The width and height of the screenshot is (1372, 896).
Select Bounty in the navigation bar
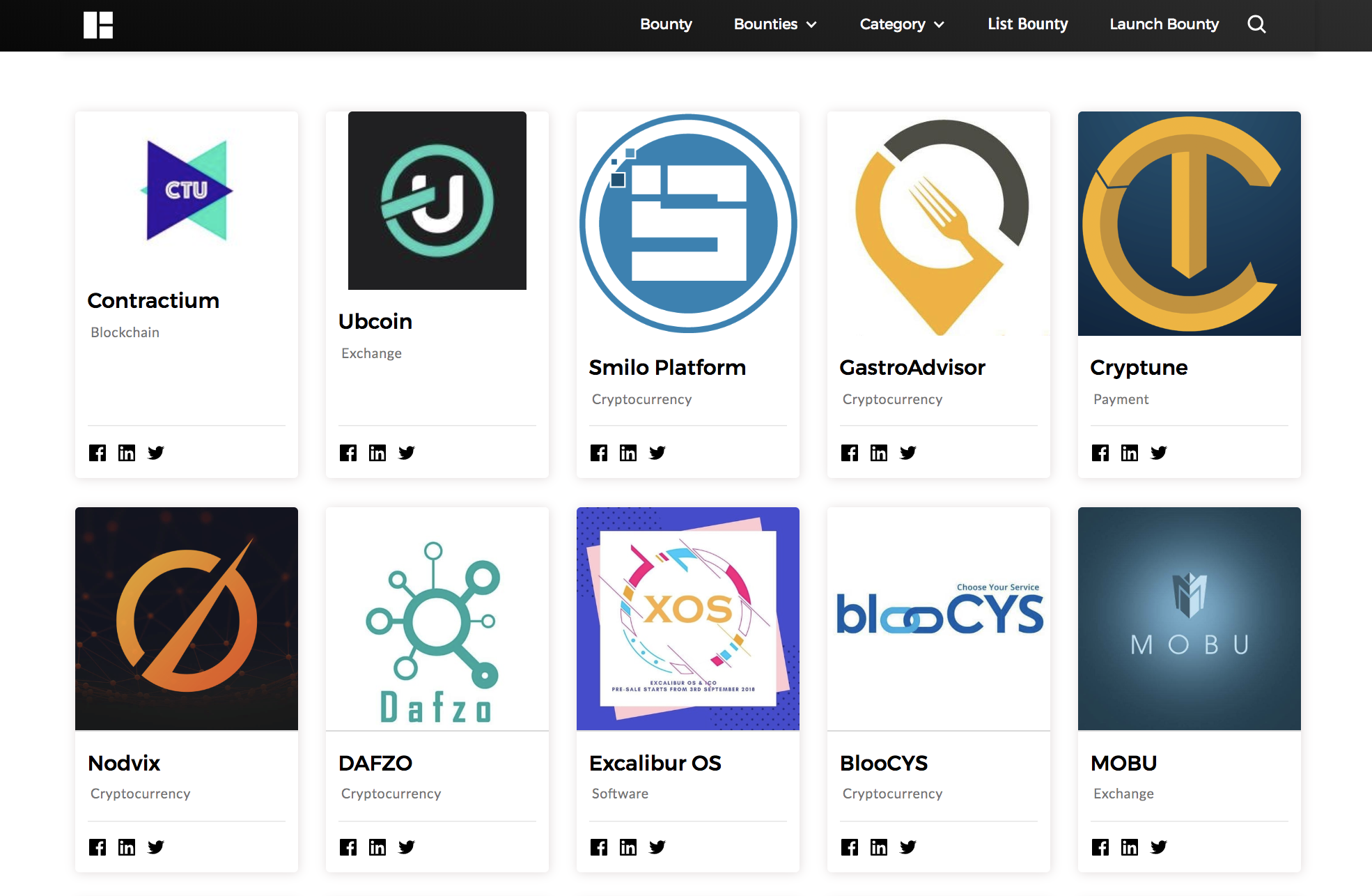click(666, 24)
